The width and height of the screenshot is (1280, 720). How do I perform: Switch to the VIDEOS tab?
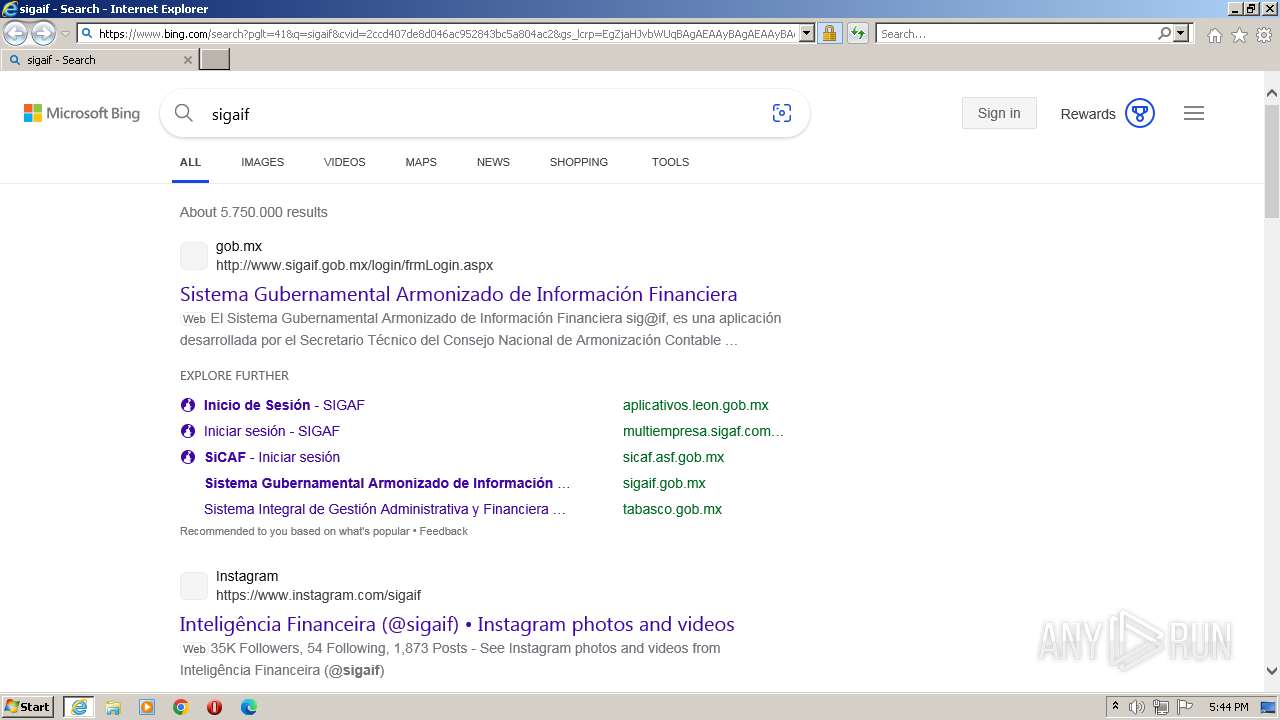[344, 162]
